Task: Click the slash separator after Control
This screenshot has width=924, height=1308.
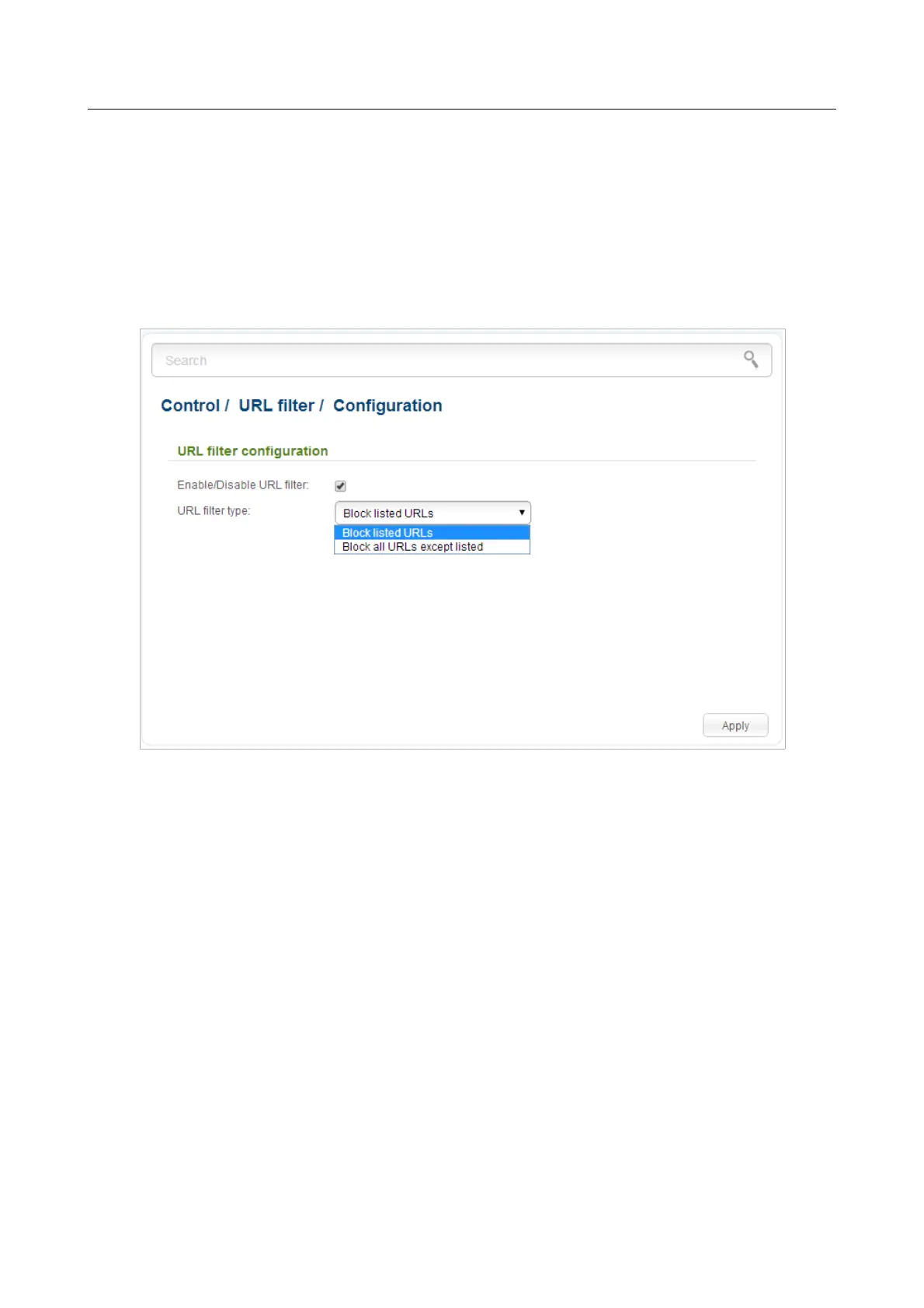Action: 227,405
